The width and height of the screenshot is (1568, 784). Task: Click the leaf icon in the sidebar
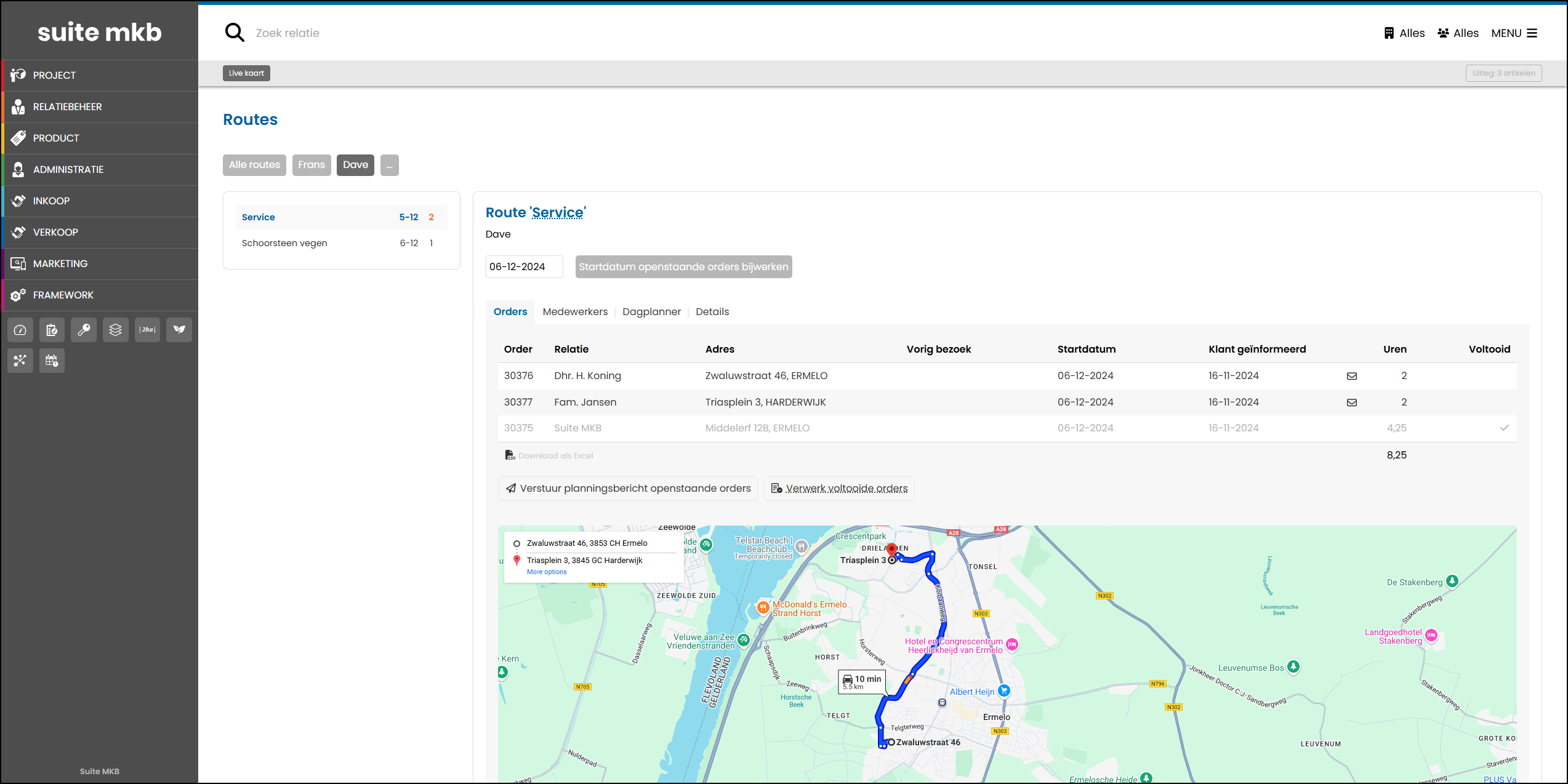pos(179,330)
